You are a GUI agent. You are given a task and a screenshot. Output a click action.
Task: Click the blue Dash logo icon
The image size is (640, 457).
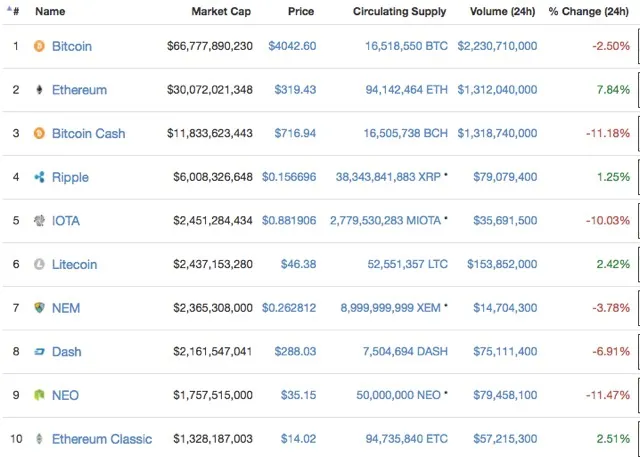pos(39,351)
